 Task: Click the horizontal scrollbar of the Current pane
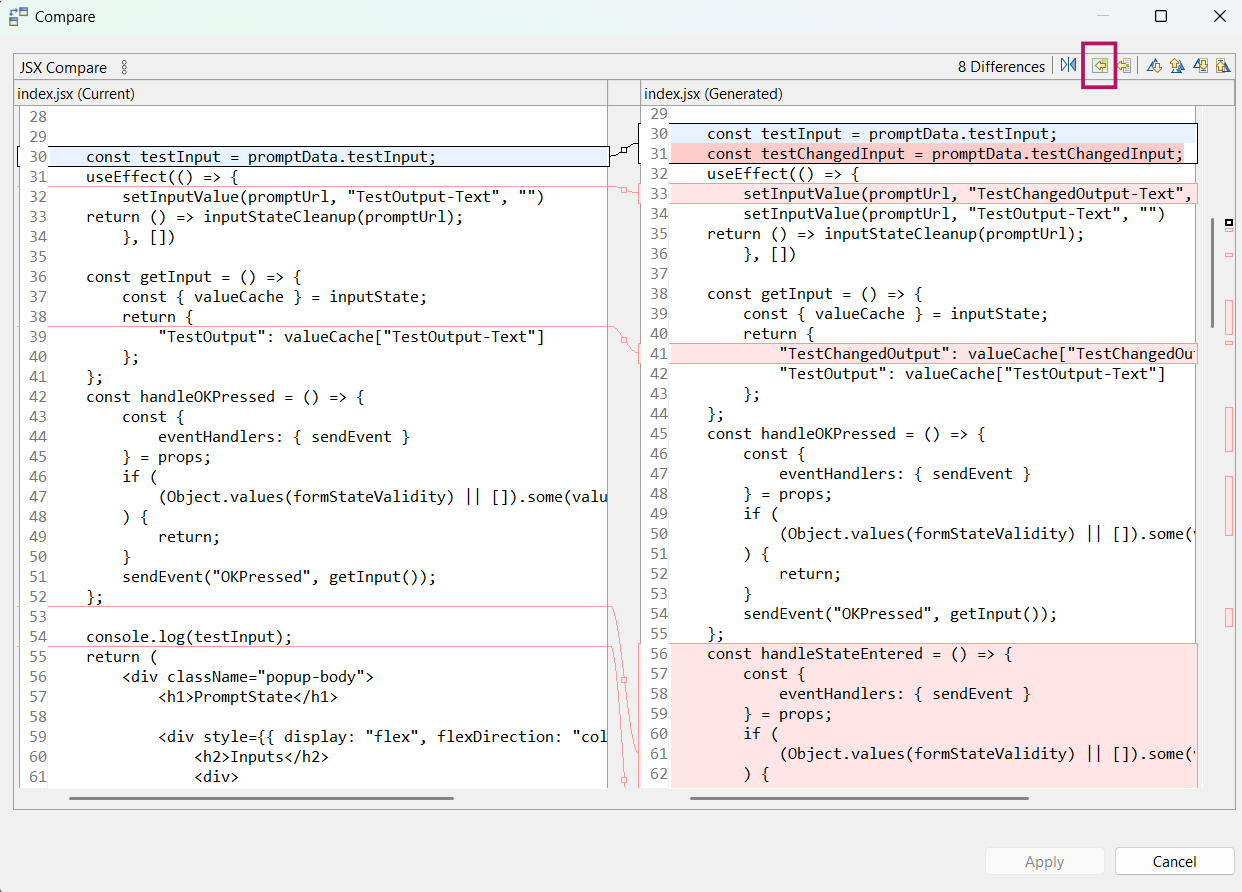[261, 798]
